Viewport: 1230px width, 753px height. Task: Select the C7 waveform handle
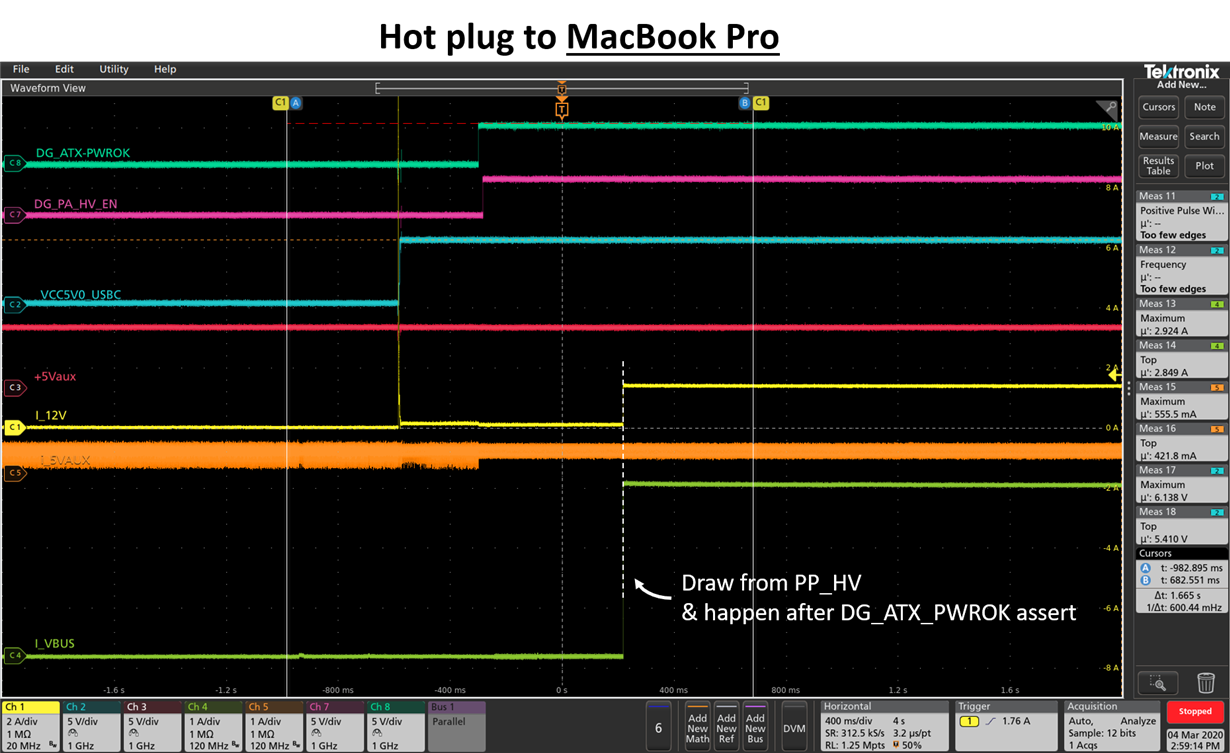pos(14,214)
